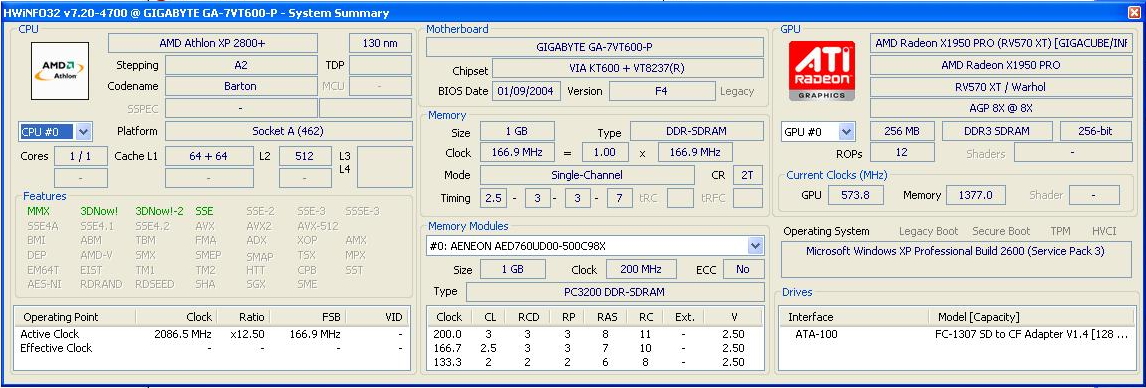Open the GPU #0 selector dropdown
This screenshot has width=1146, height=388.
846,132
